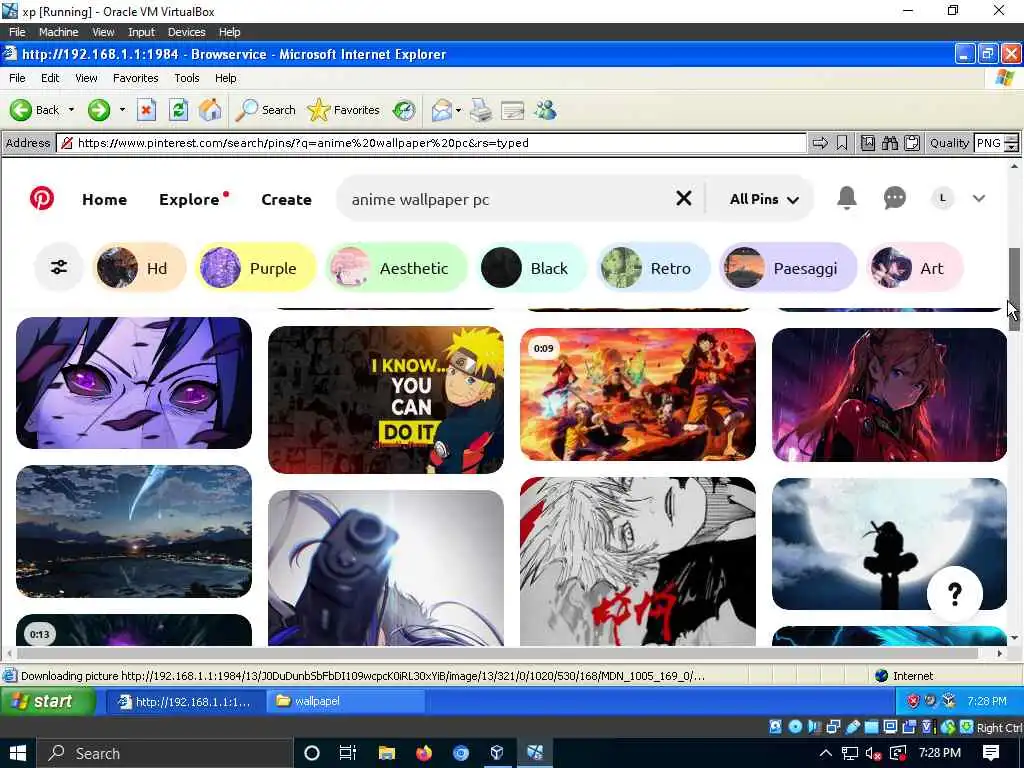1024x768 pixels.
Task: Open the black and white manga pin
Action: pyautogui.click(x=638, y=562)
